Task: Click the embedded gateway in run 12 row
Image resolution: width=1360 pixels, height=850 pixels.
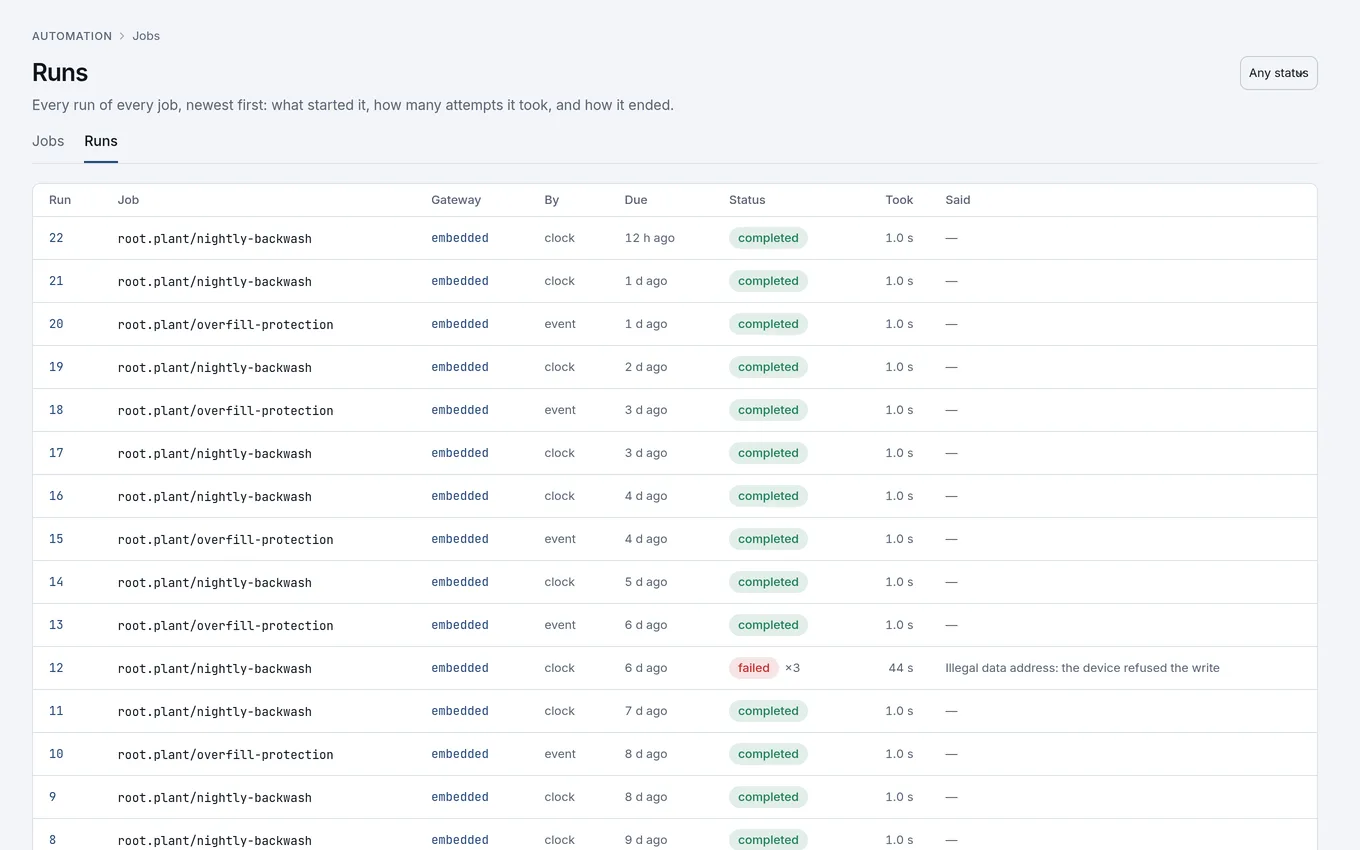Action: 460,668
